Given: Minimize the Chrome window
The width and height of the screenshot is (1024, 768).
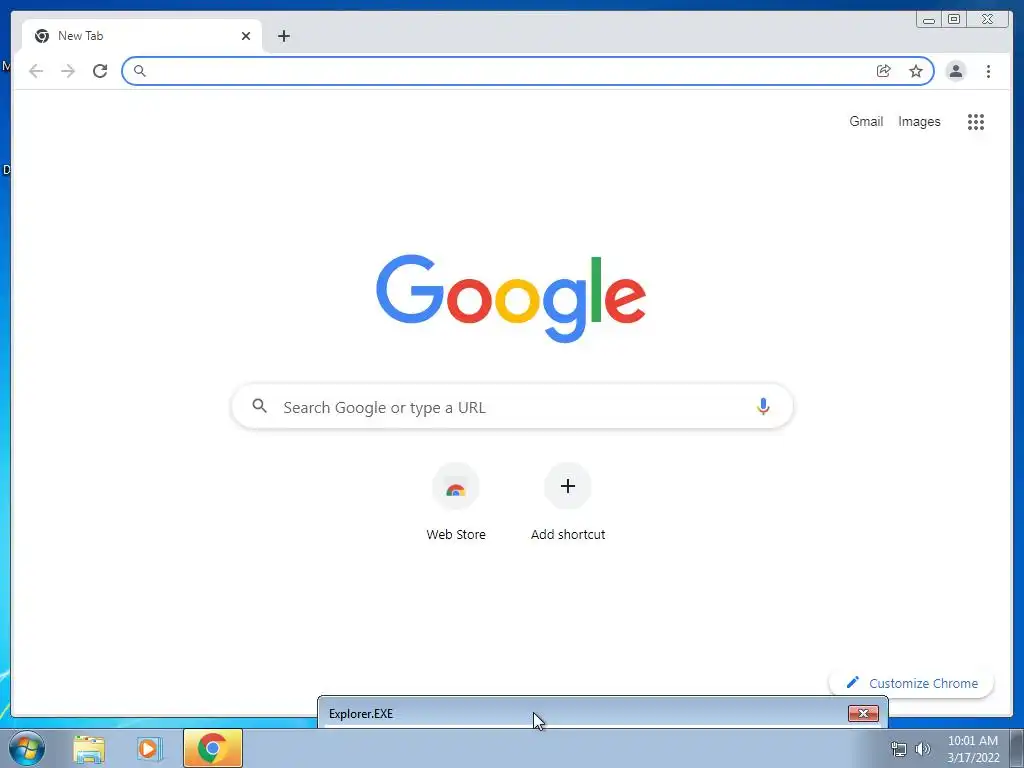Looking at the screenshot, I should coord(929,19).
